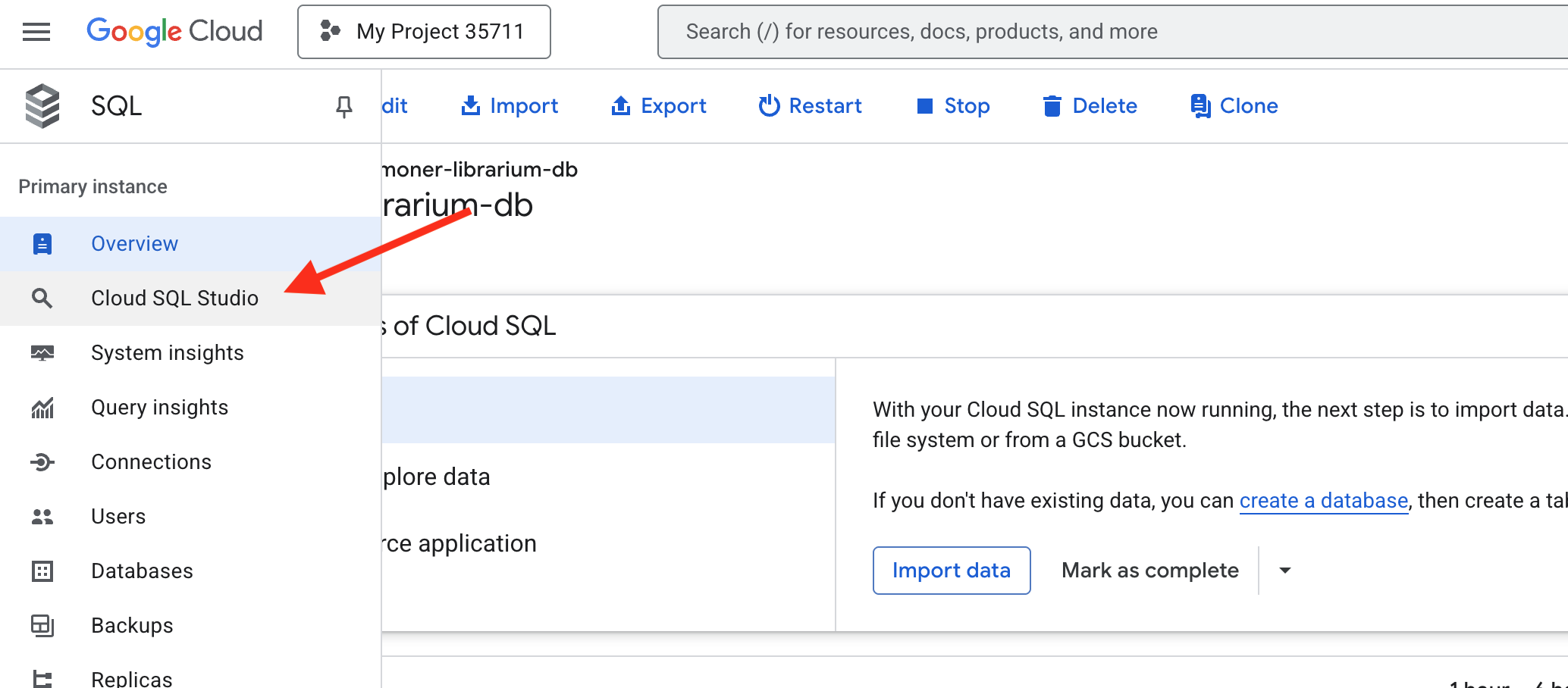Image resolution: width=1568 pixels, height=688 pixels.
Task: Focus the resources and docs search field
Action: 1062,32
